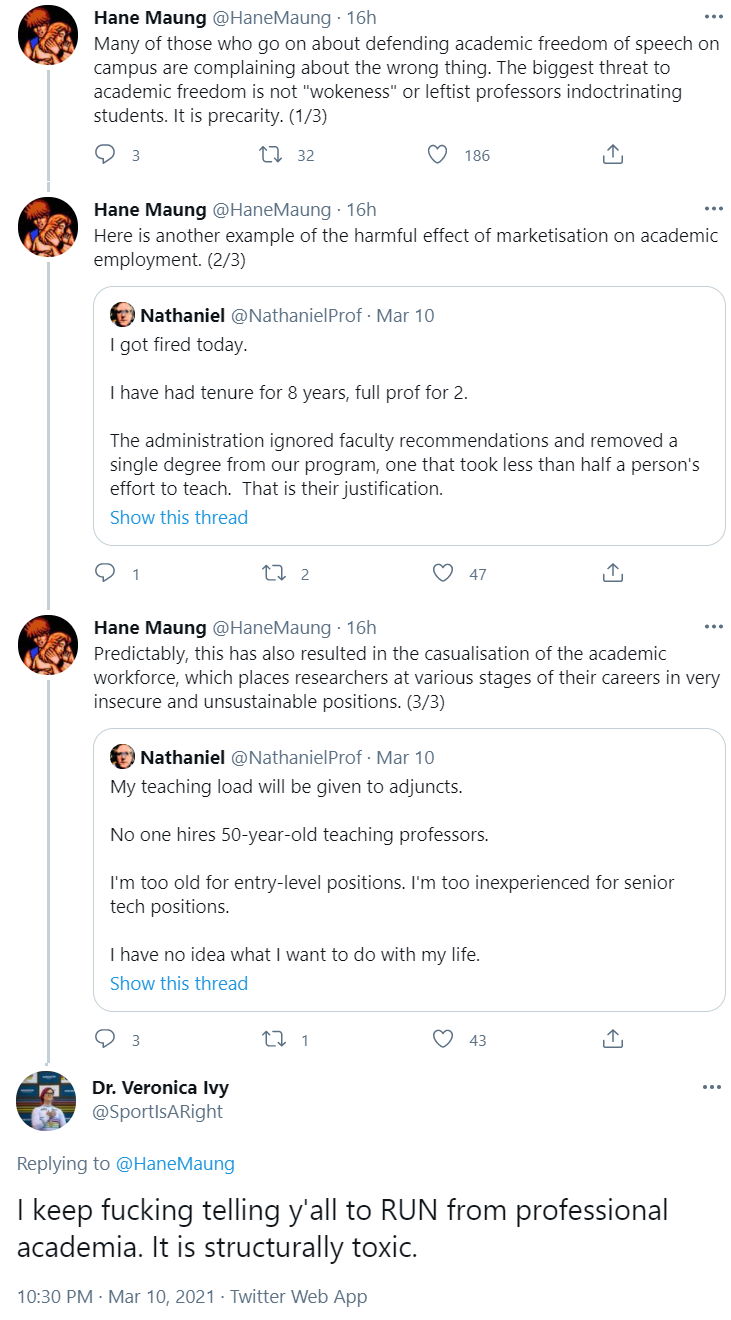
Task: Open more options menu on the (3/3) tweet
Action: 713,627
